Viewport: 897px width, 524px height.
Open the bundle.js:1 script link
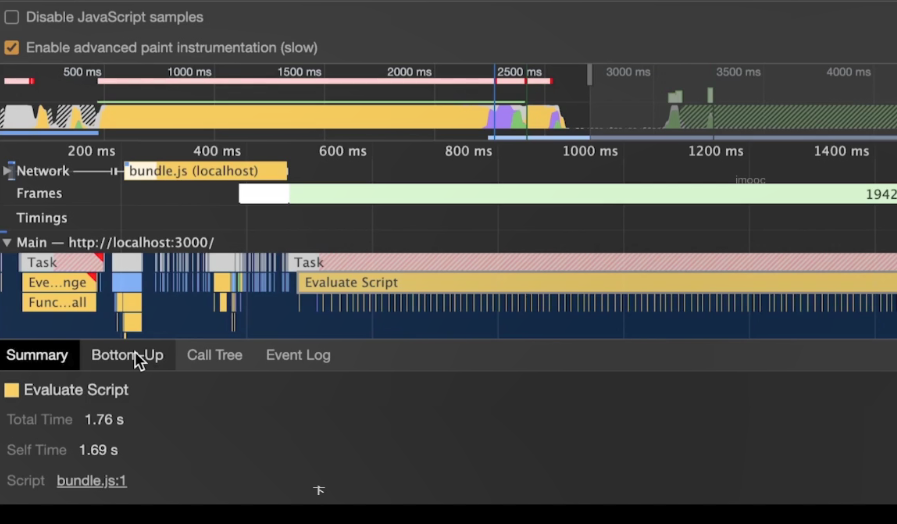(x=92, y=481)
